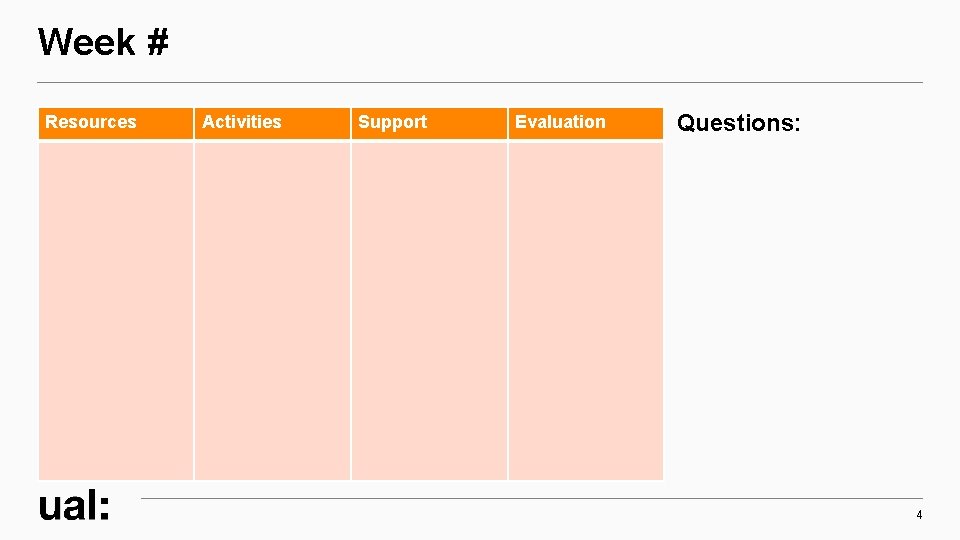Click the divider between Resources and Activities headers
The width and height of the screenshot is (960, 540).
pos(194,122)
